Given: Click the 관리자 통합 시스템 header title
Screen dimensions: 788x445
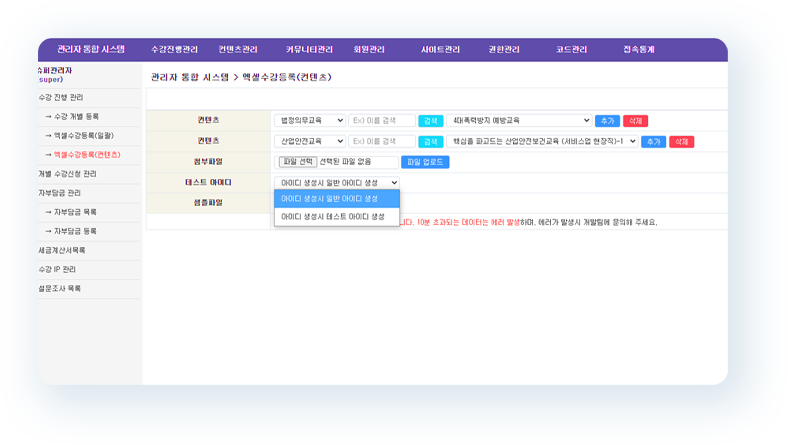Looking at the screenshot, I should tap(91, 49).
